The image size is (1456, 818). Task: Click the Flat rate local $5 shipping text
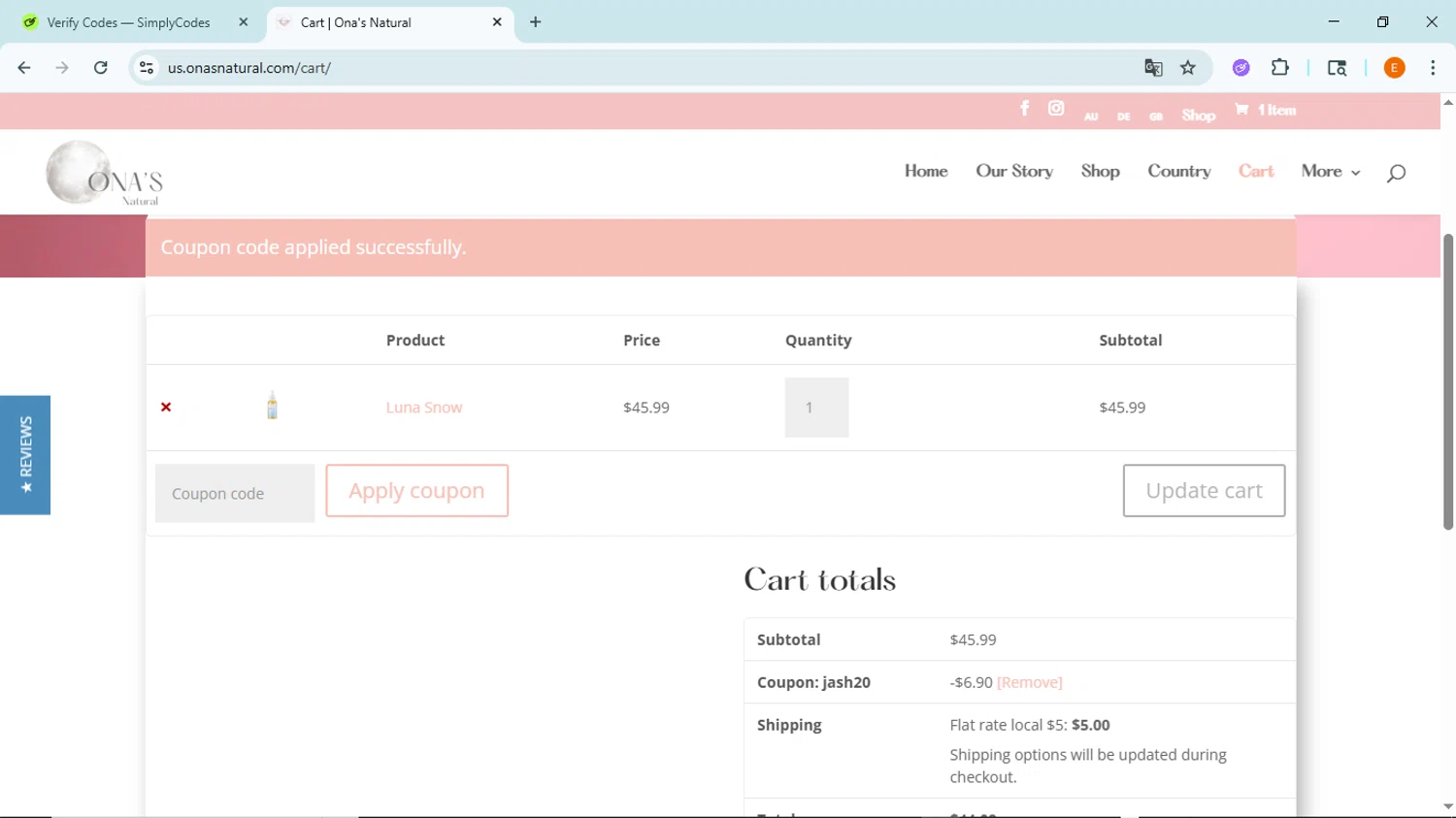(1030, 725)
